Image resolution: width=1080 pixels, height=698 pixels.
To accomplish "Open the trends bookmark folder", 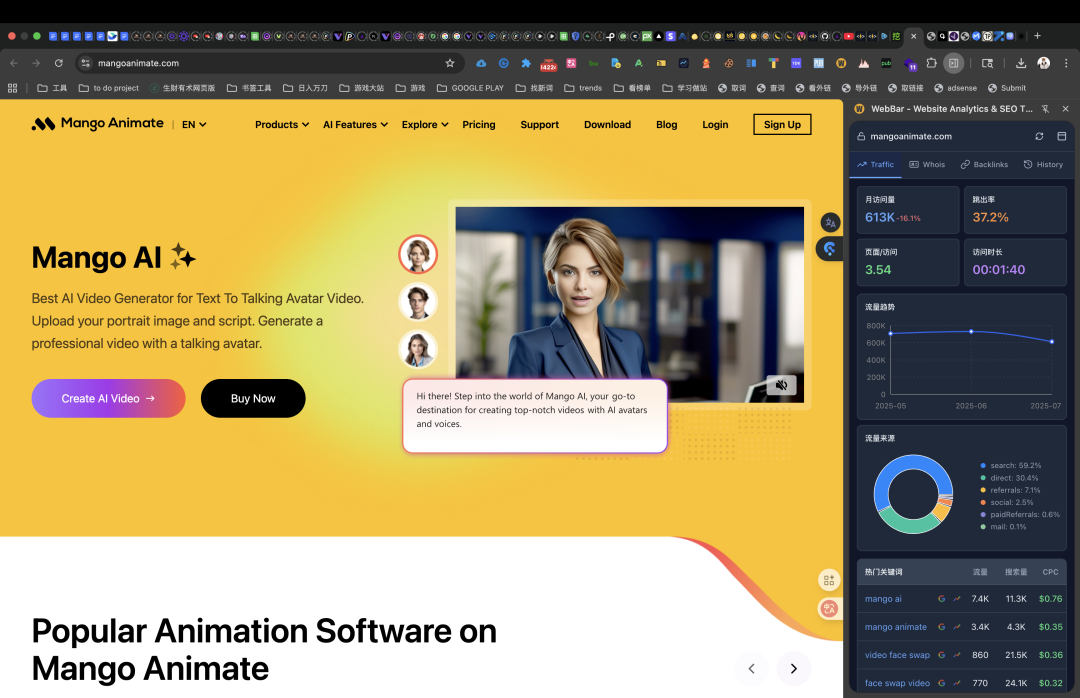I will pos(583,88).
